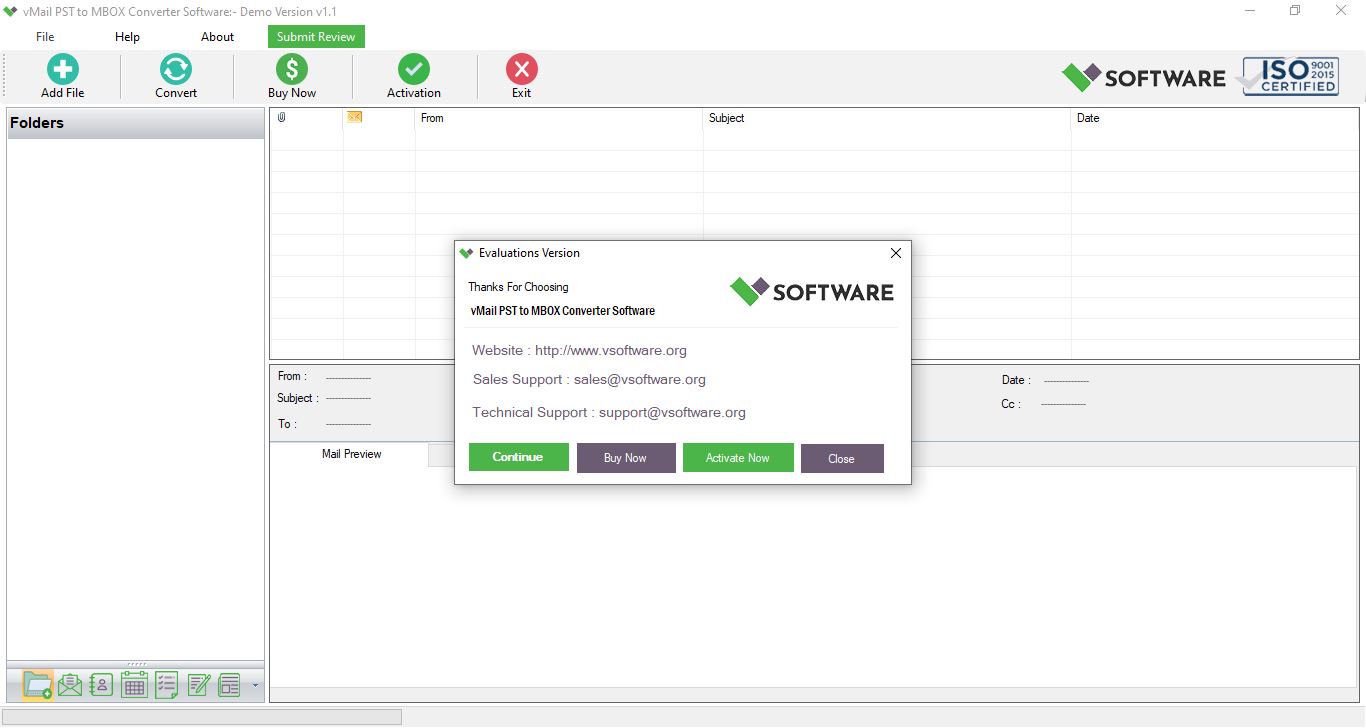Click the From column header
Viewport: 1366px width, 728px height.
558,118
